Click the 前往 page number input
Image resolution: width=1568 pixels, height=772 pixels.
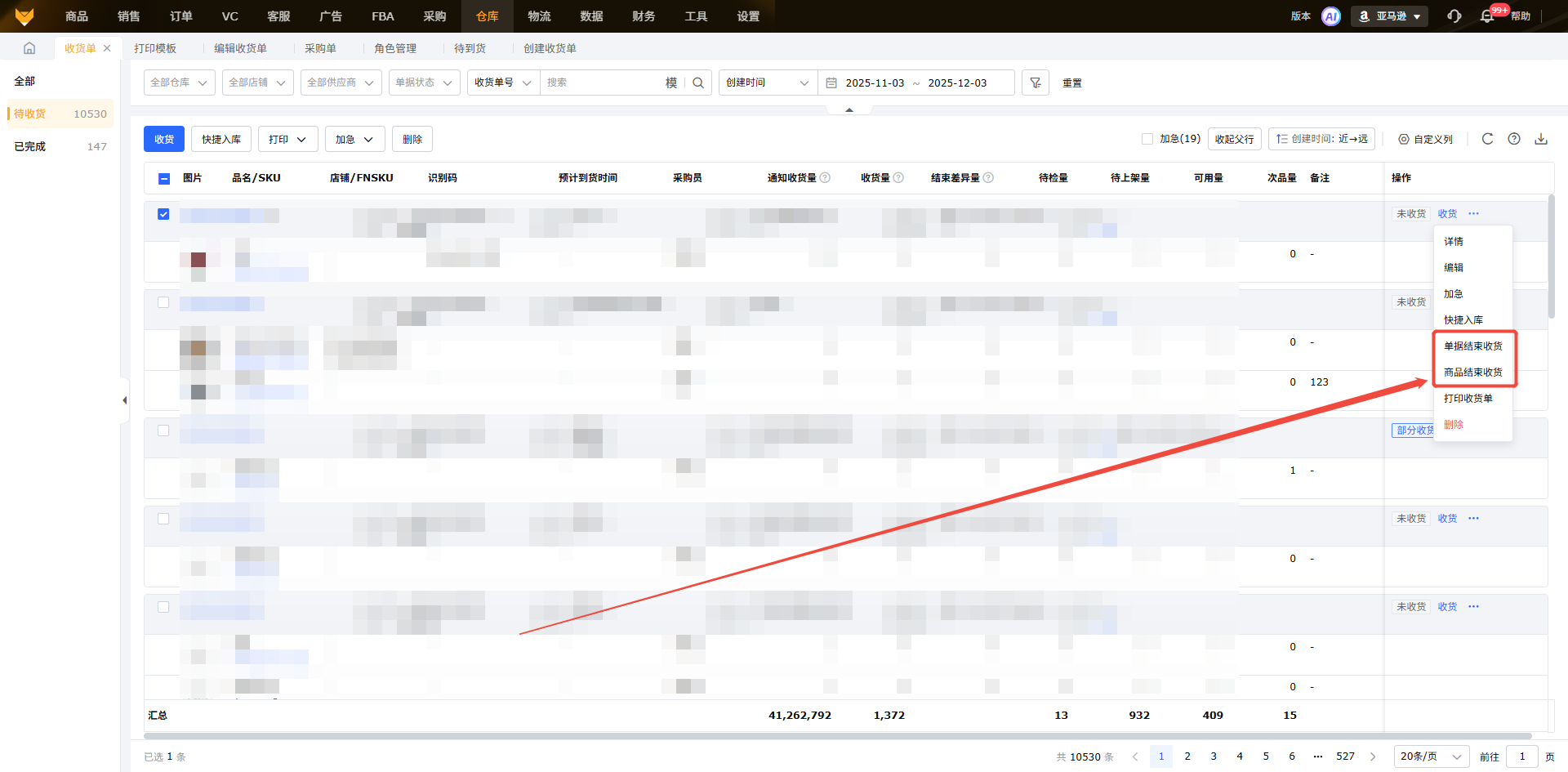(x=1522, y=756)
